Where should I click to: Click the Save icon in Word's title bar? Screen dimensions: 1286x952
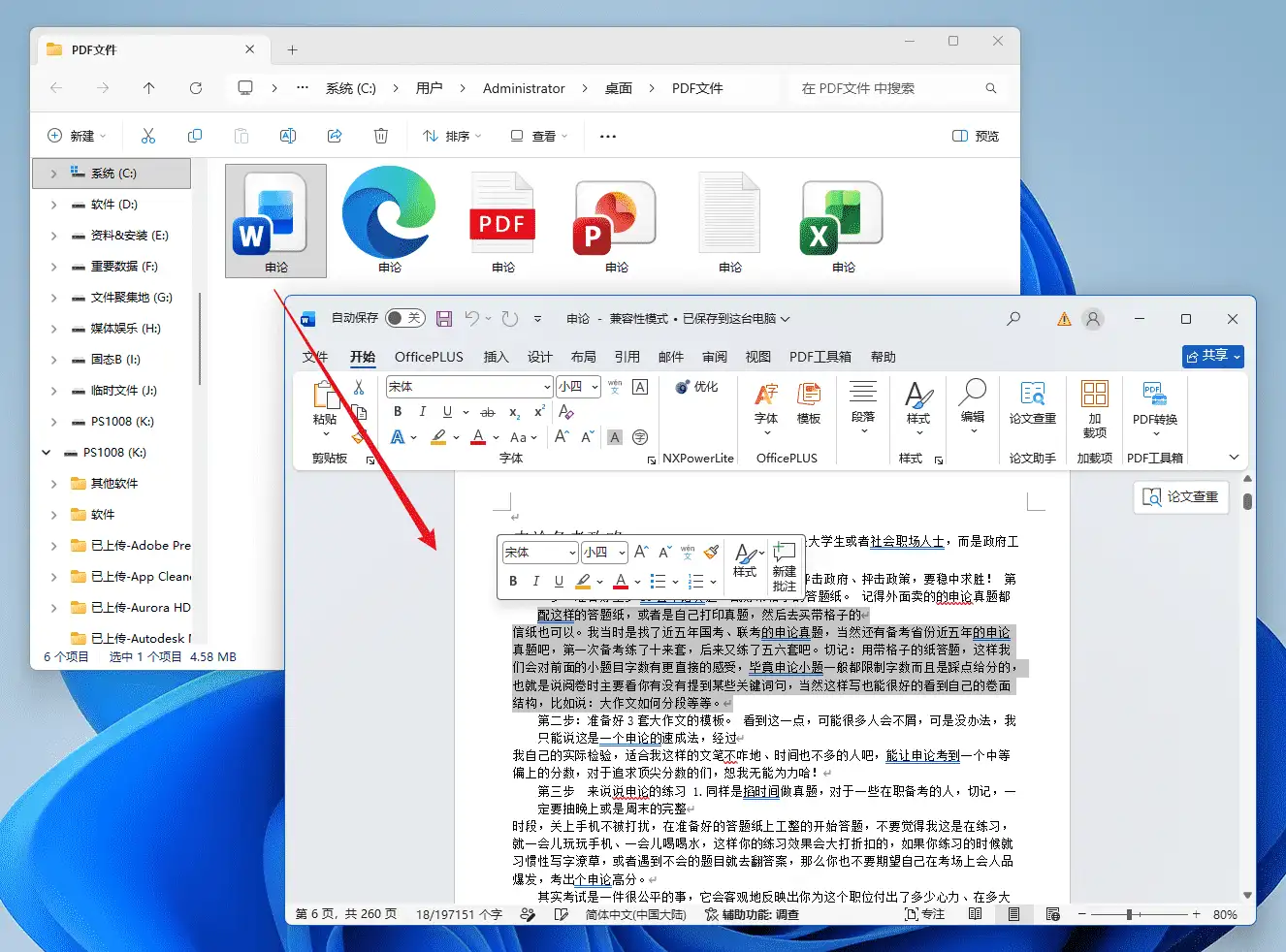tap(444, 318)
